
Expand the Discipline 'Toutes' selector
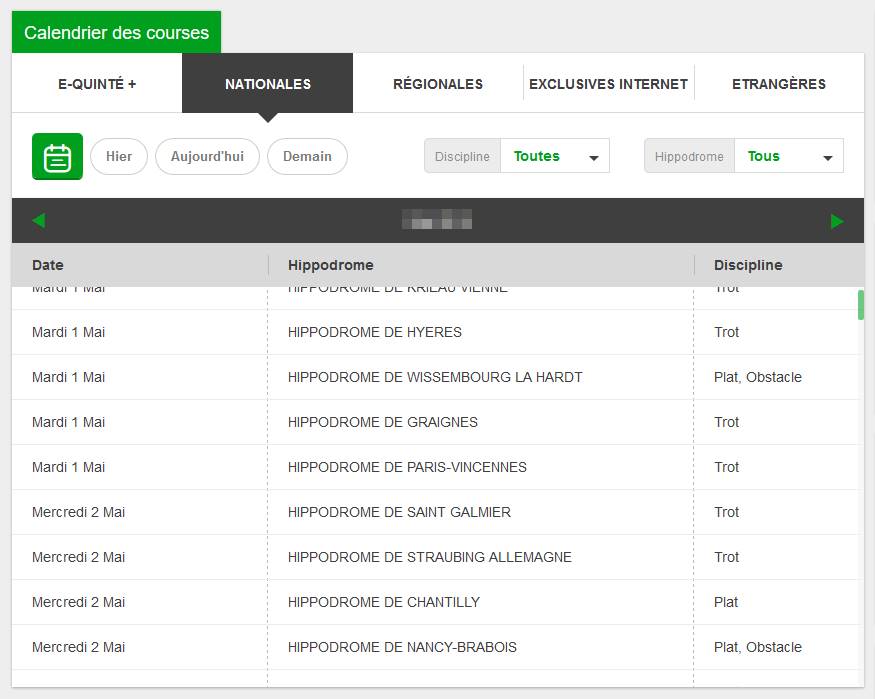tap(537, 156)
